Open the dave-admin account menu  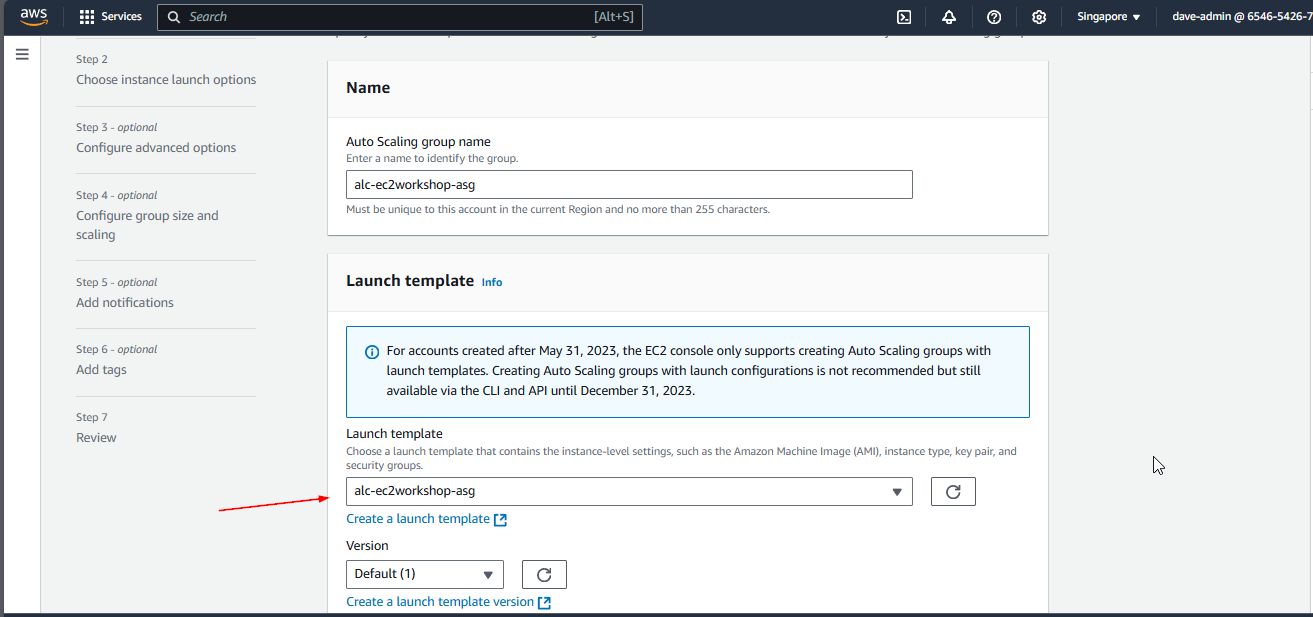[x=1242, y=17]
